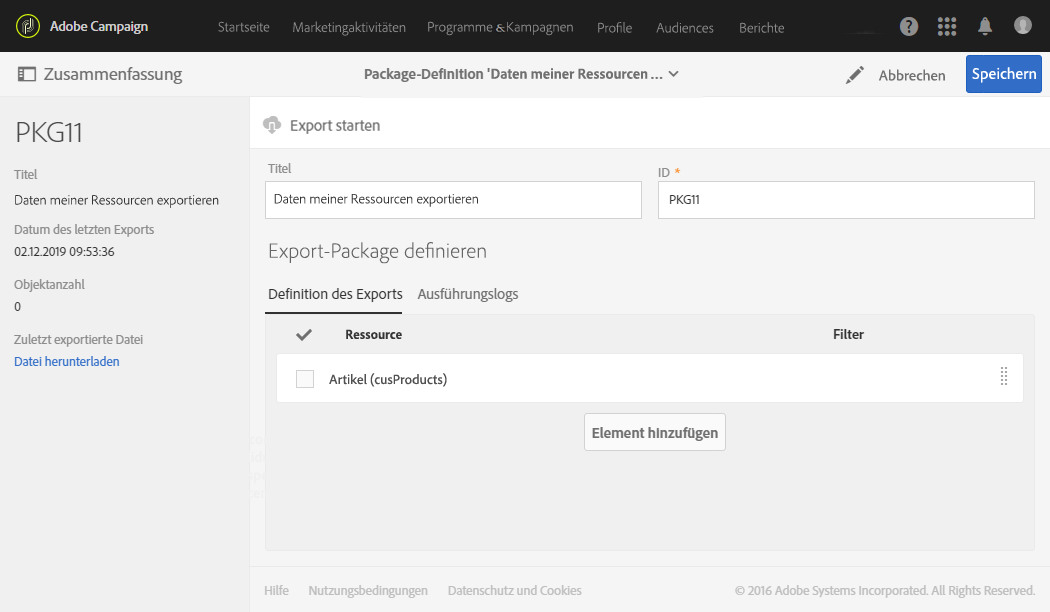Open the notifications bell icon

(985, 27)
